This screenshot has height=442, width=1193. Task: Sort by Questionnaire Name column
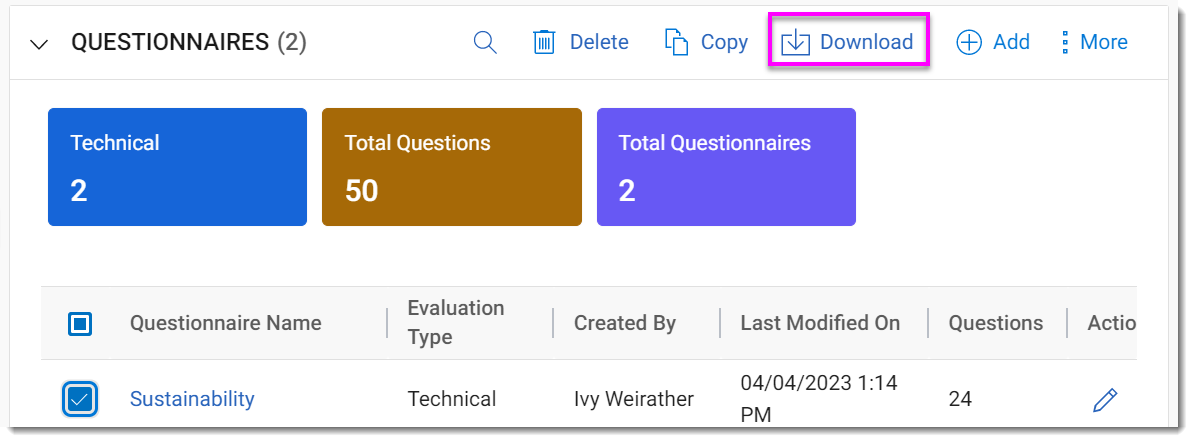pyautogui.click(x=225, y=323)
